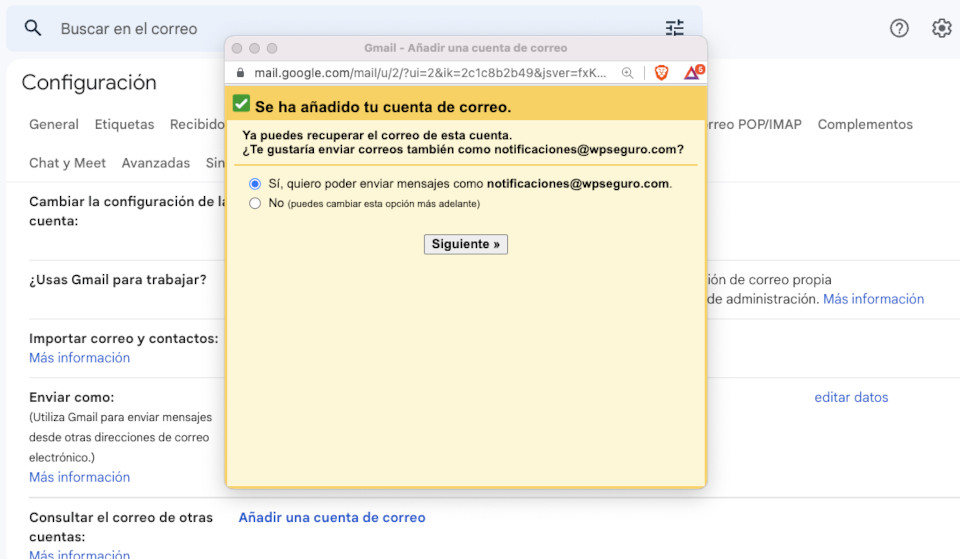Select 'Sí, quiero poder enviar mensajes' option
This screenshot has height=559, width=960.
coord(255,184)
